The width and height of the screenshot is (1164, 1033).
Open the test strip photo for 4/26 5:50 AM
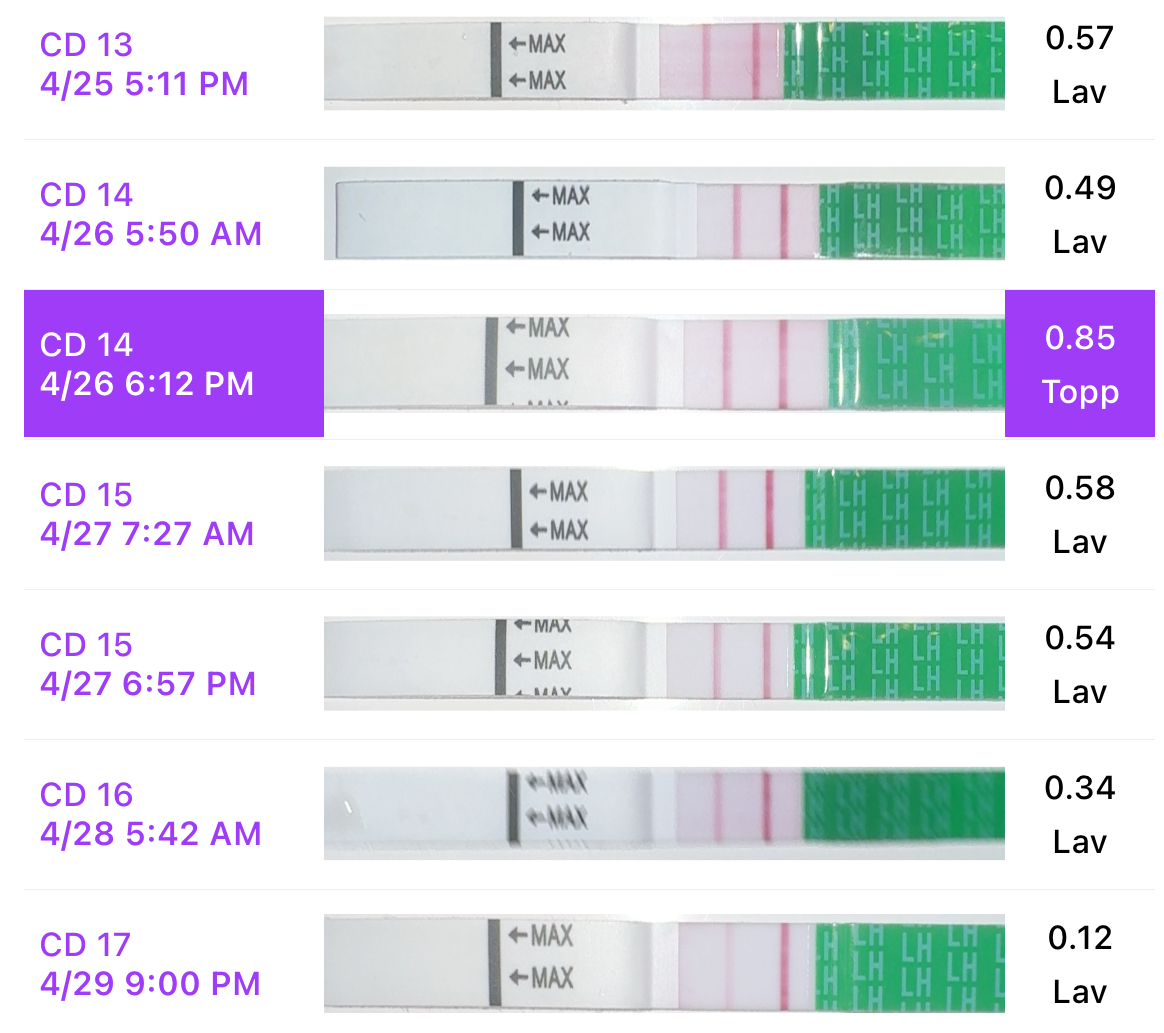pos(664,213)
